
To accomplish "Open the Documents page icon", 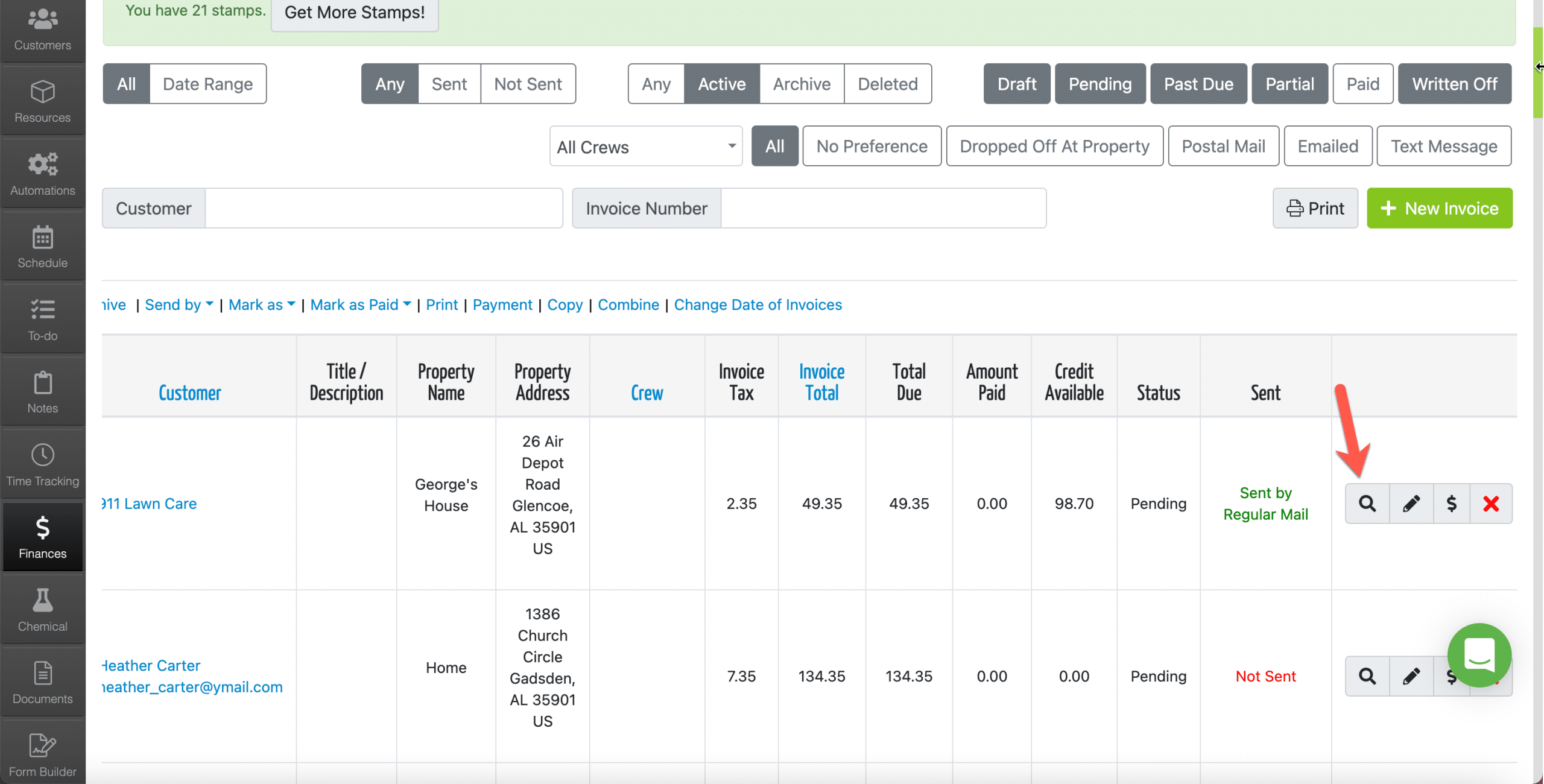I will coord(42,673).
